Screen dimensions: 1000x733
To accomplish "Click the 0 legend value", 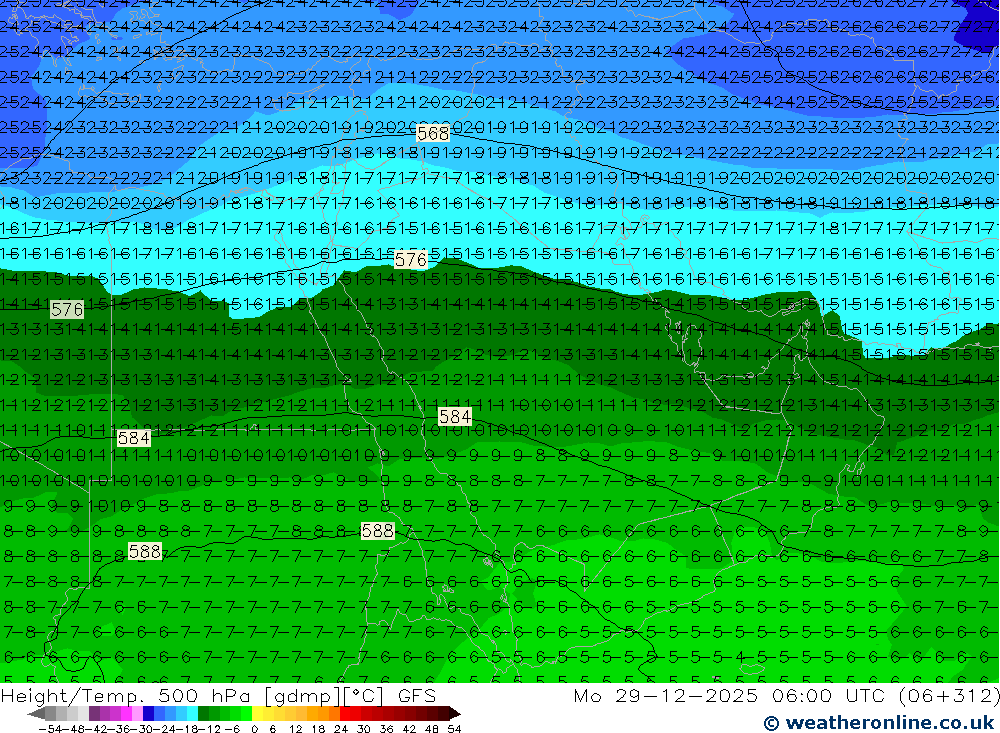I will pos(254,729).
